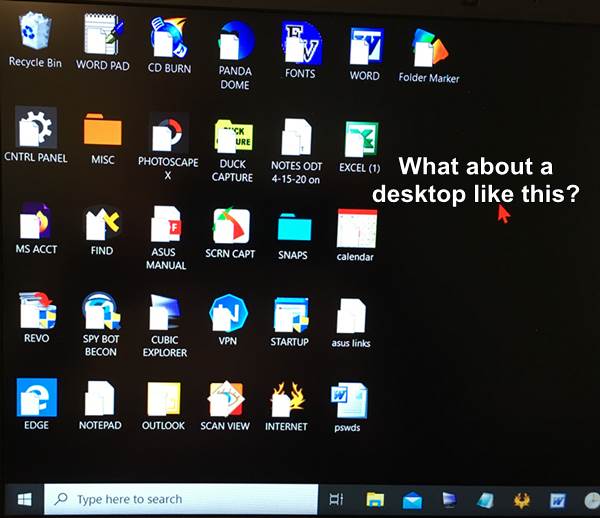Click the WORD desktop shortcut
The width and height of the screenshot is (600, 518).
[366, 46]
